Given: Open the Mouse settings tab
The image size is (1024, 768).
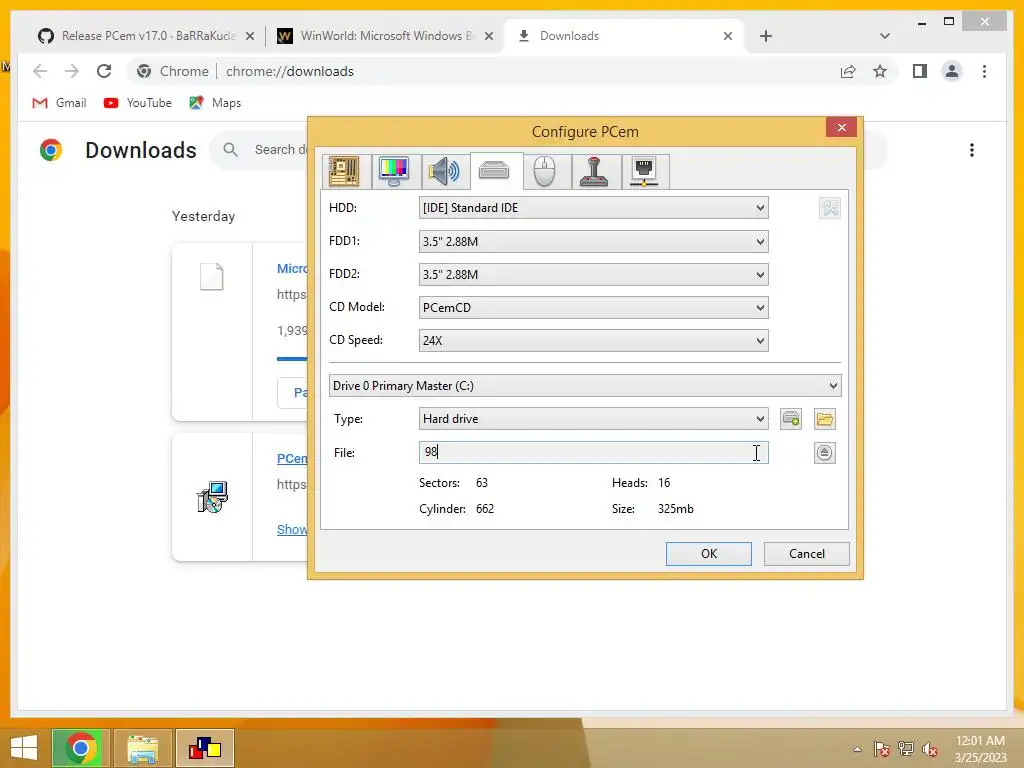Looking at the screenshot, I should [x=545, y=172].
